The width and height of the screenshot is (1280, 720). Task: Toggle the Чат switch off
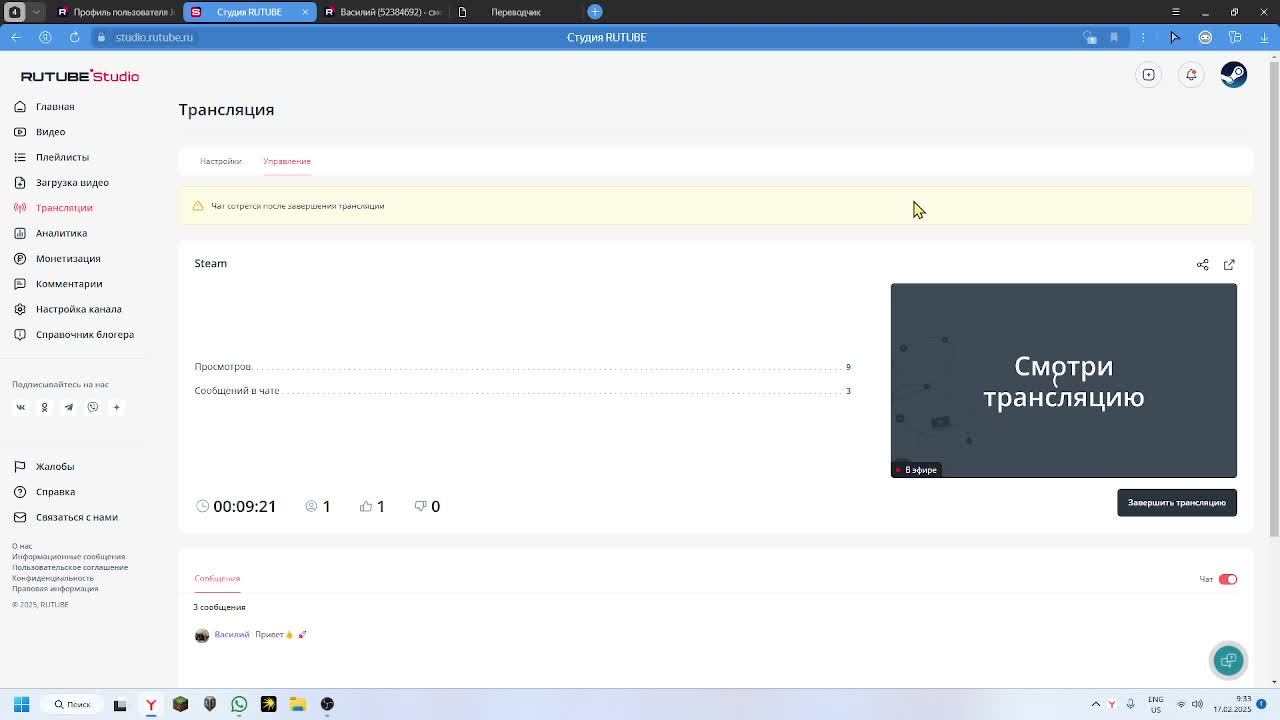pyautogui.click(x=1228, y=579)
